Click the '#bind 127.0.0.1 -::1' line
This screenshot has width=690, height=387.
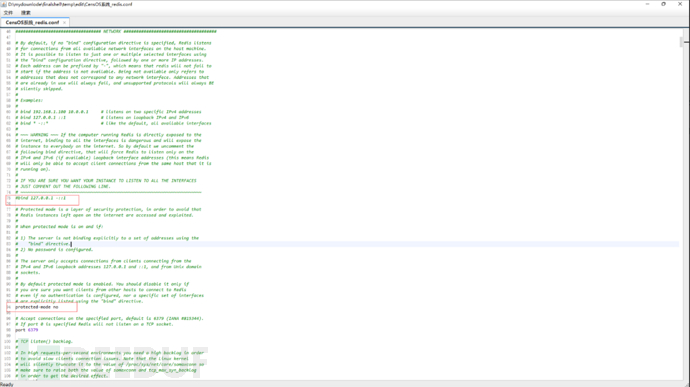point(40,198)
